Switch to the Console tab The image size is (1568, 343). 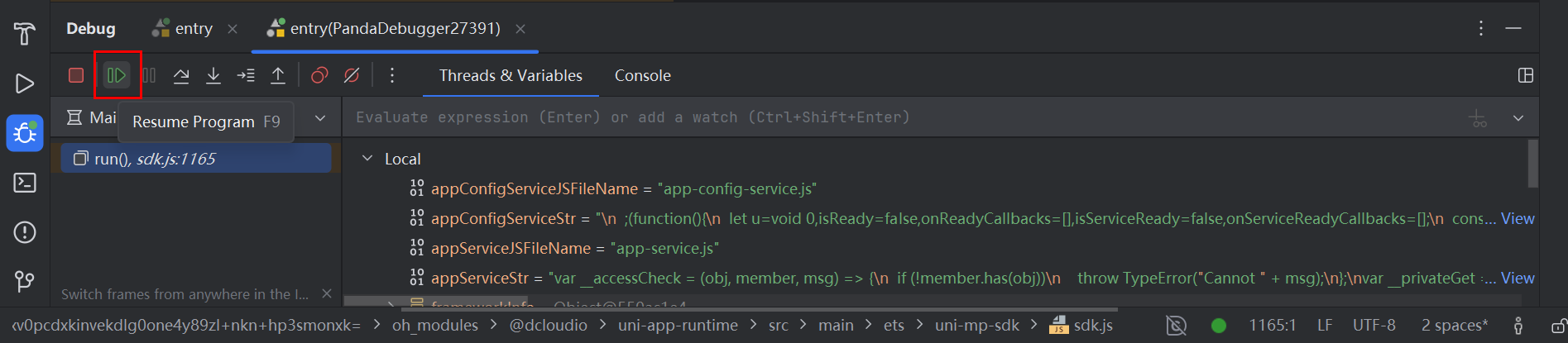[642, 75]
